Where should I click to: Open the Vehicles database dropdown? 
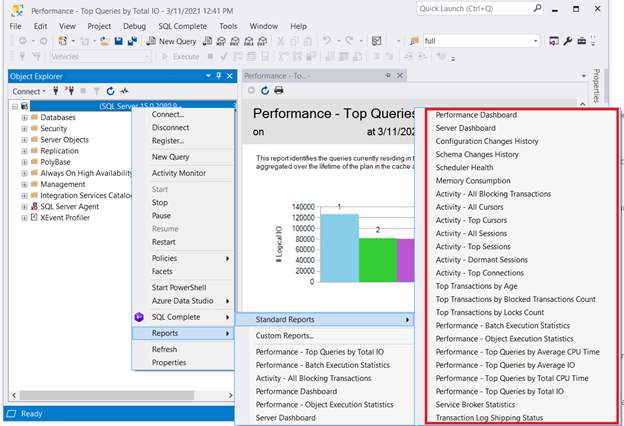147,57
